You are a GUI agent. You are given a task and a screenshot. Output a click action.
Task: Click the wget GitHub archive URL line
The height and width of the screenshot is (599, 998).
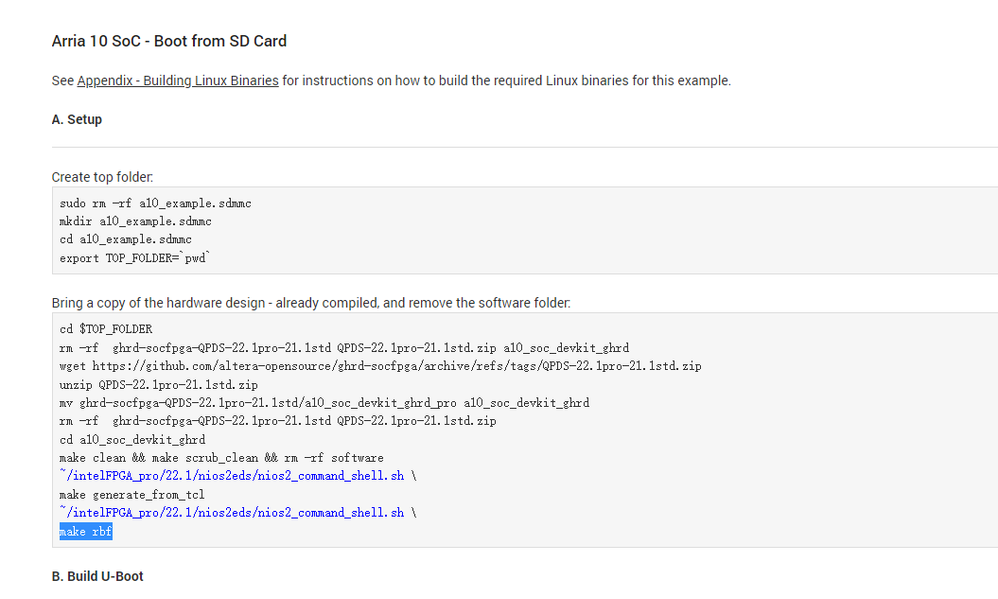[380, 366]
